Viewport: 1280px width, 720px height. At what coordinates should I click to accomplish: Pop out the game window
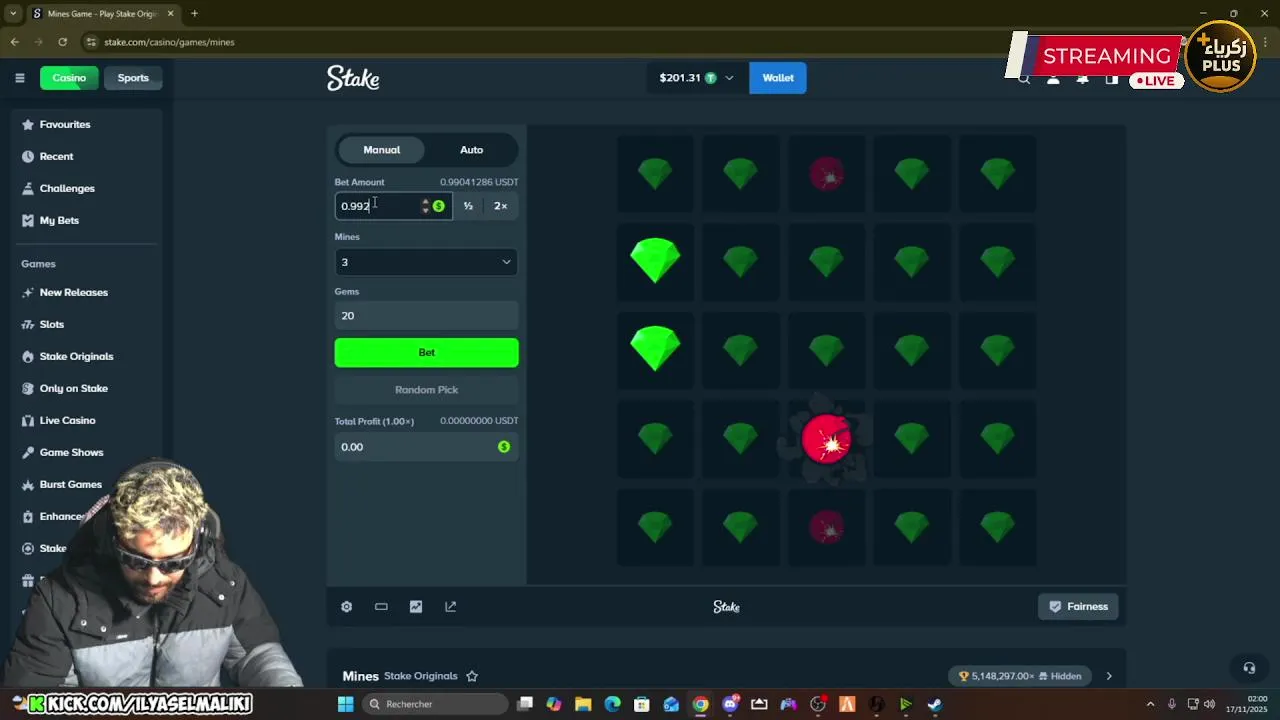pyautogui.click(x=450, y=606)
